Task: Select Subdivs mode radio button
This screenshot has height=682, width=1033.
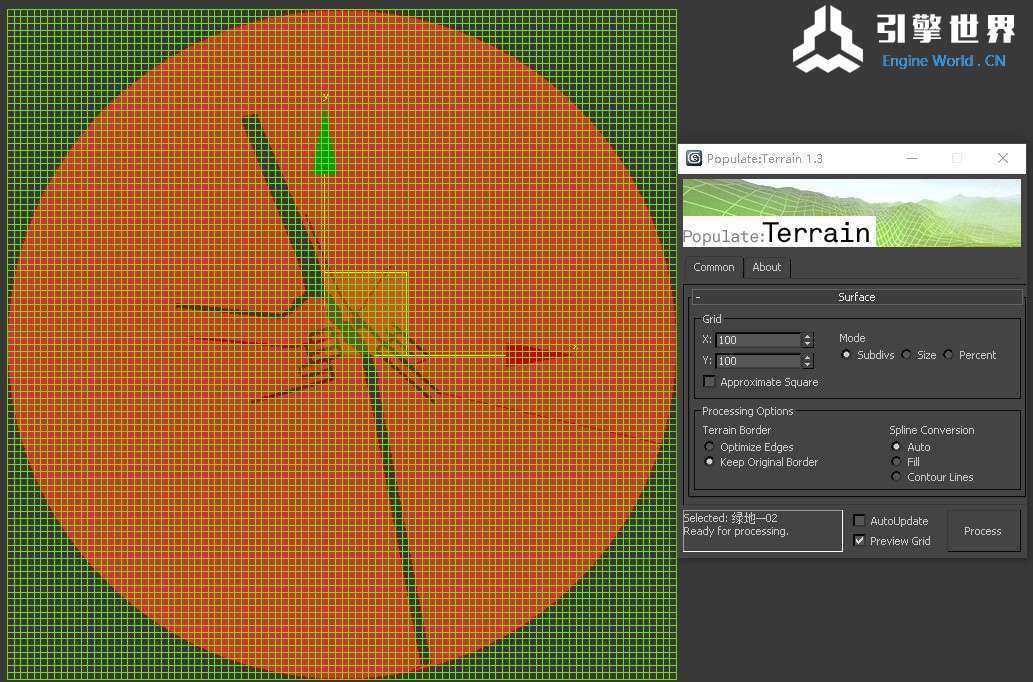Action: (x=847, y=355)
